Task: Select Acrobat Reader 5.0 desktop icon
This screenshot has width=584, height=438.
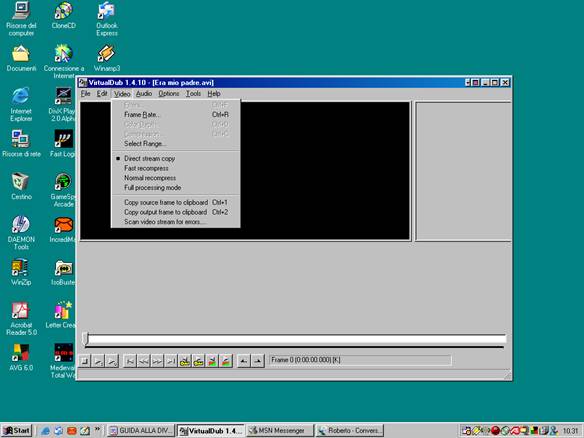Action: coord(21,318)
